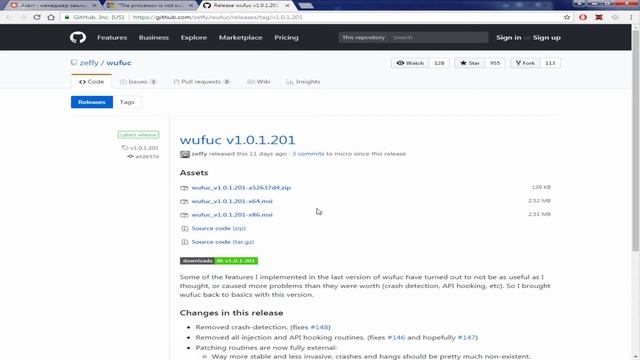Download wufuc_v1.0.1.201-a52637d4.zip
The width and height of the screenshot is (640, 360).
[x=241, y=188]
